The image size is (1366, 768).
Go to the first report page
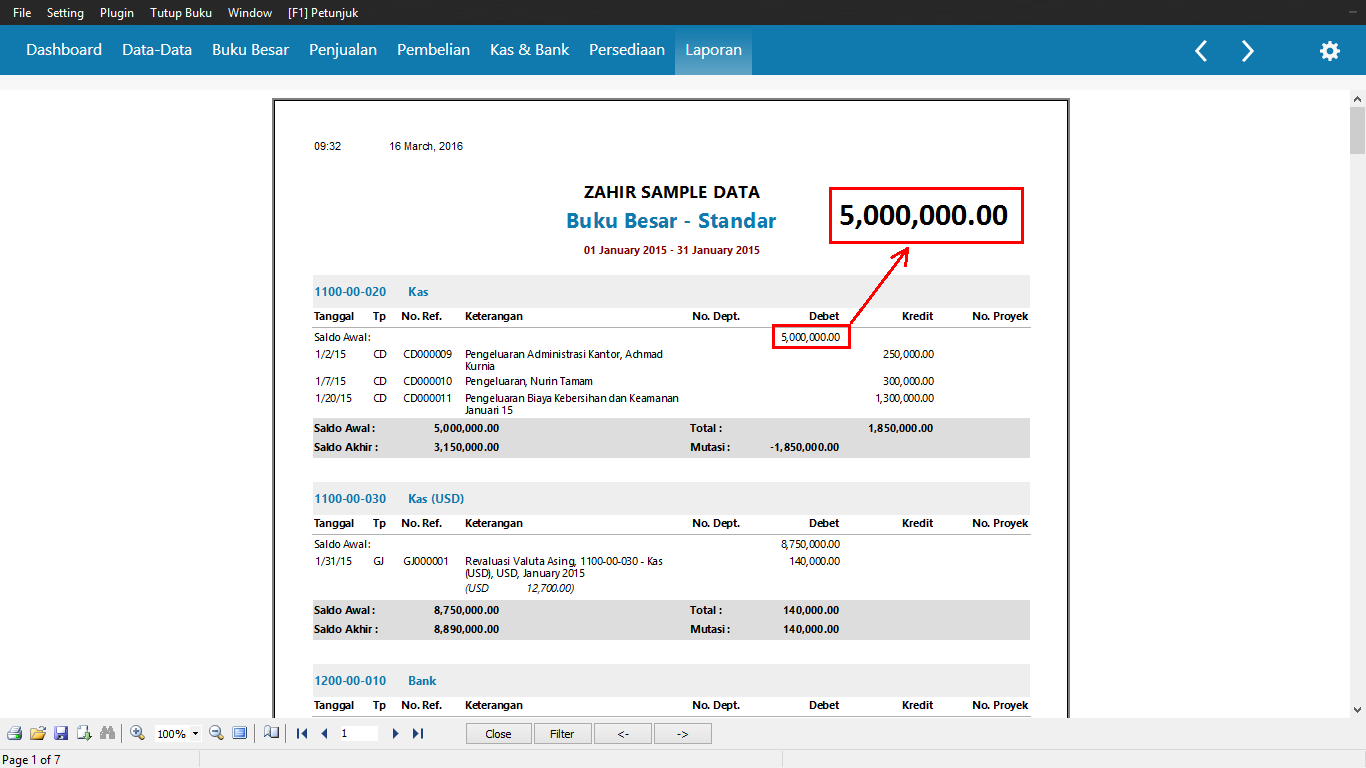point(302,733)
